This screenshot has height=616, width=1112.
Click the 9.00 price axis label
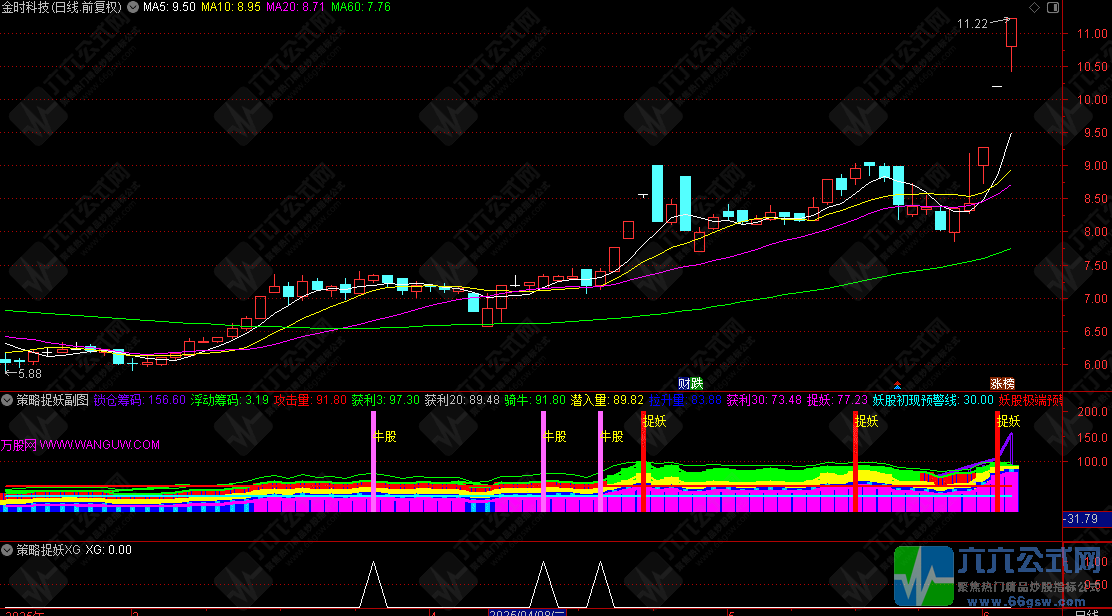[x=1096, y=166]
